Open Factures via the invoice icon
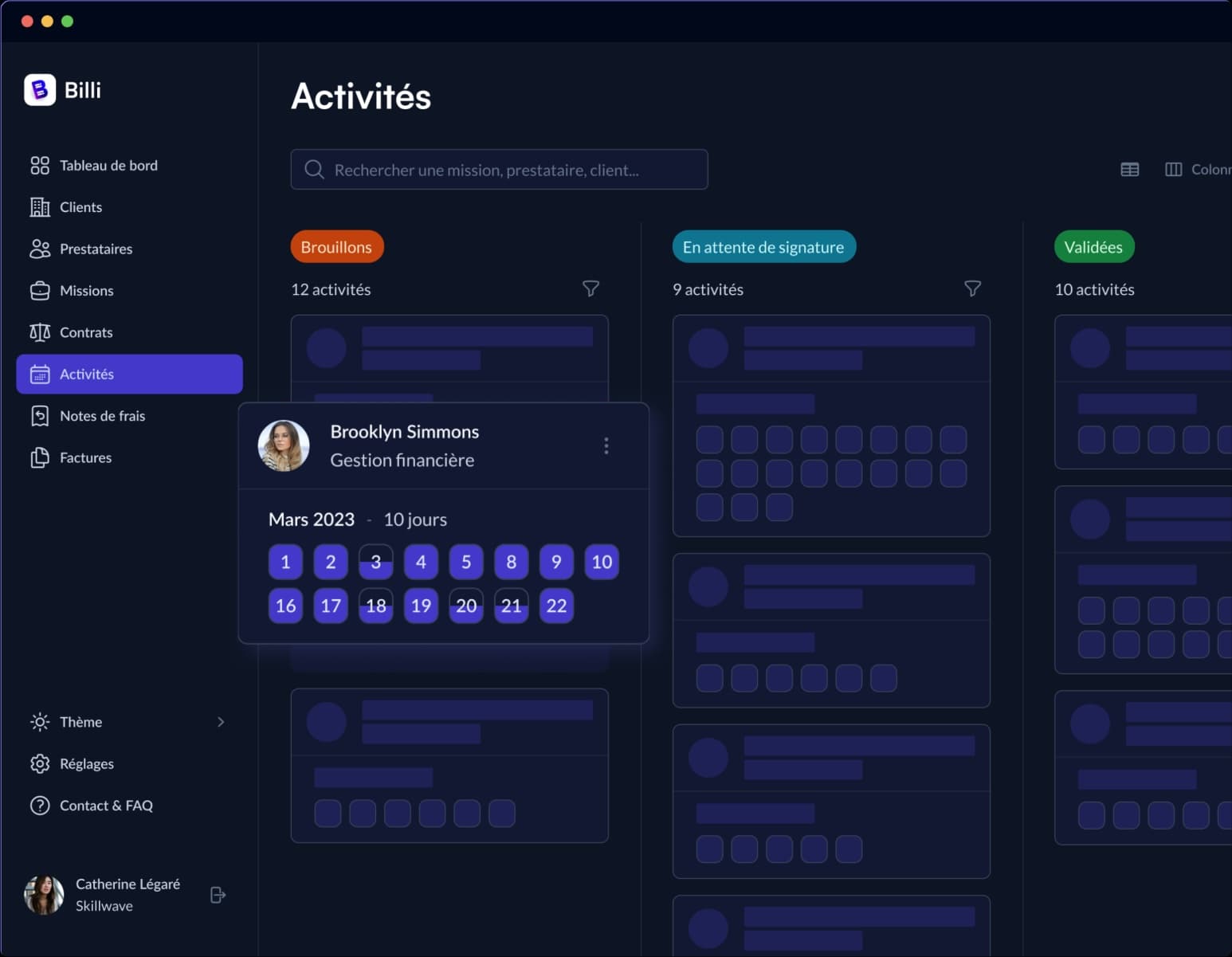This screenshot has width=1232, height=957. [x=40, y=457]
